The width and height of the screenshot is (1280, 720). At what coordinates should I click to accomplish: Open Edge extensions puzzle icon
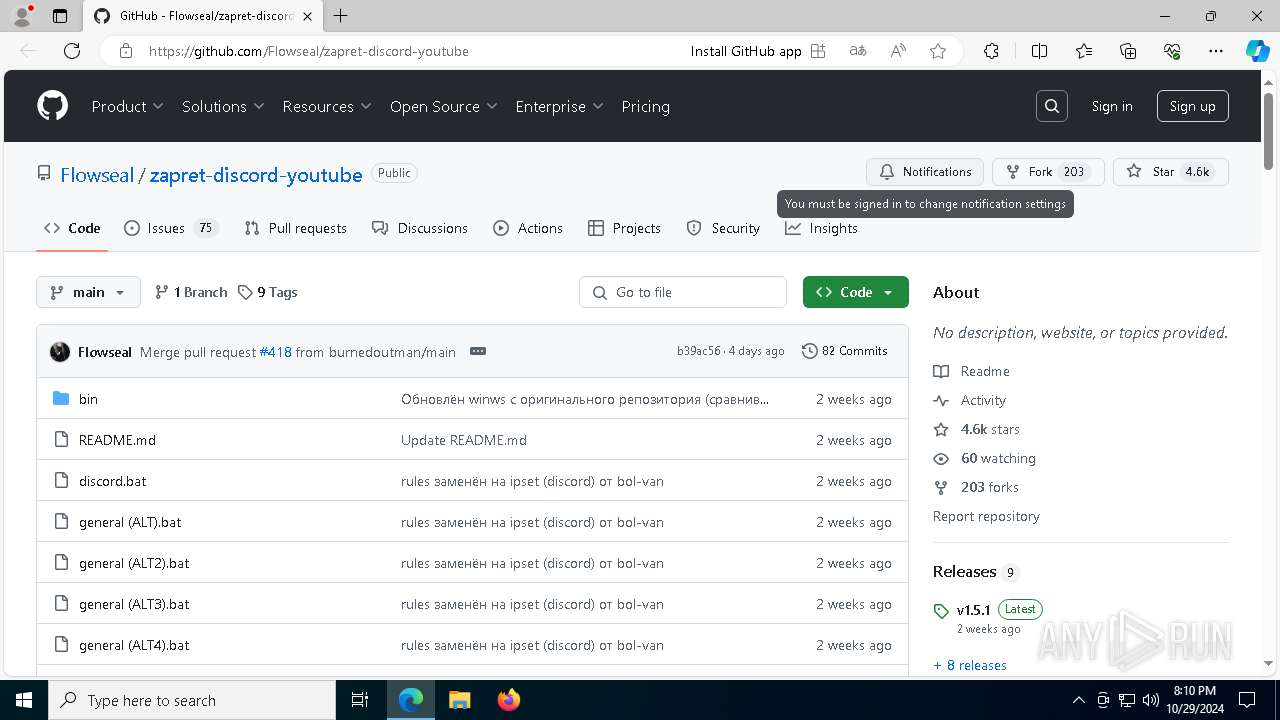[991, 51]
